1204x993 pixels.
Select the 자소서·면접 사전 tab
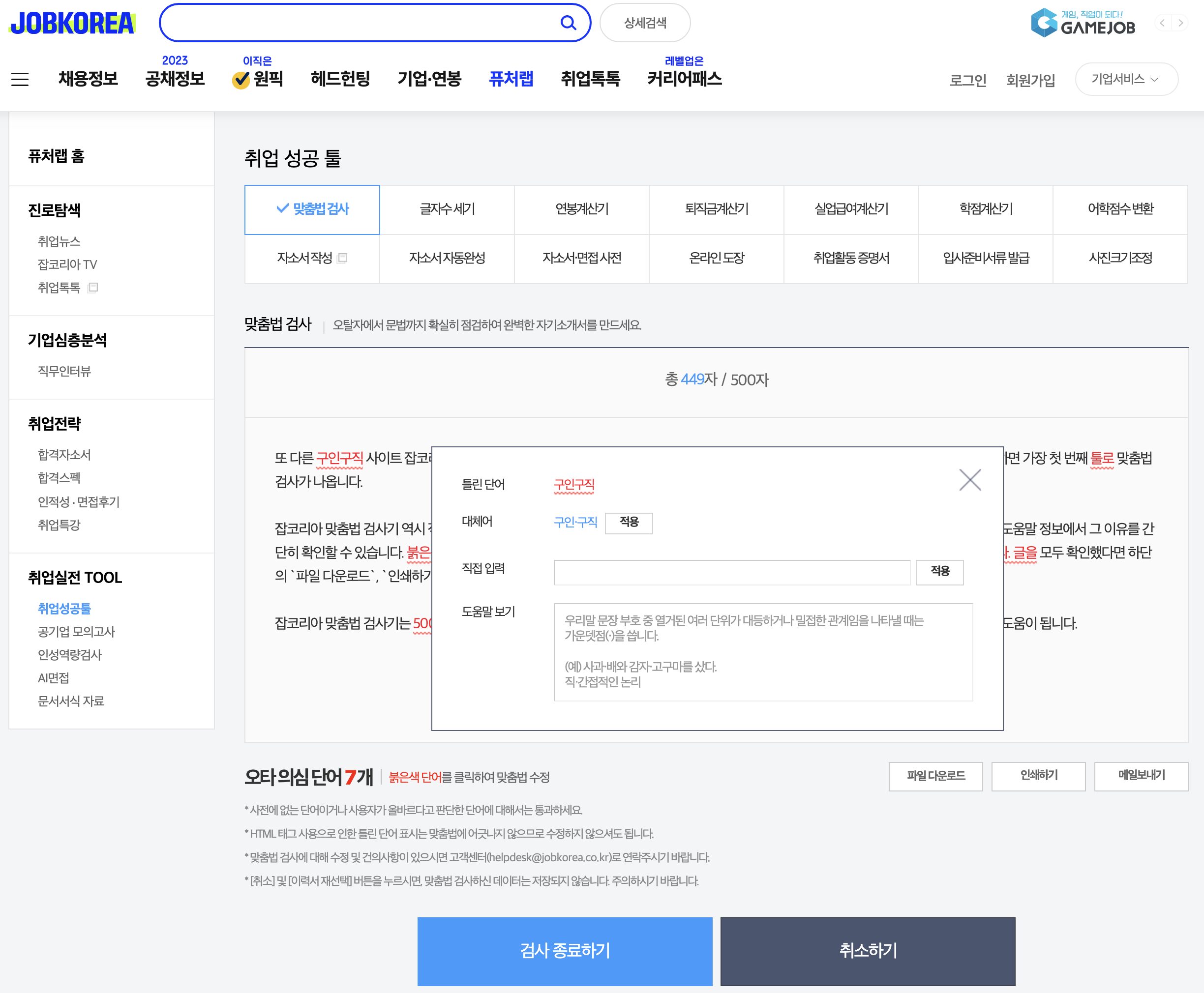coord(582,259)
